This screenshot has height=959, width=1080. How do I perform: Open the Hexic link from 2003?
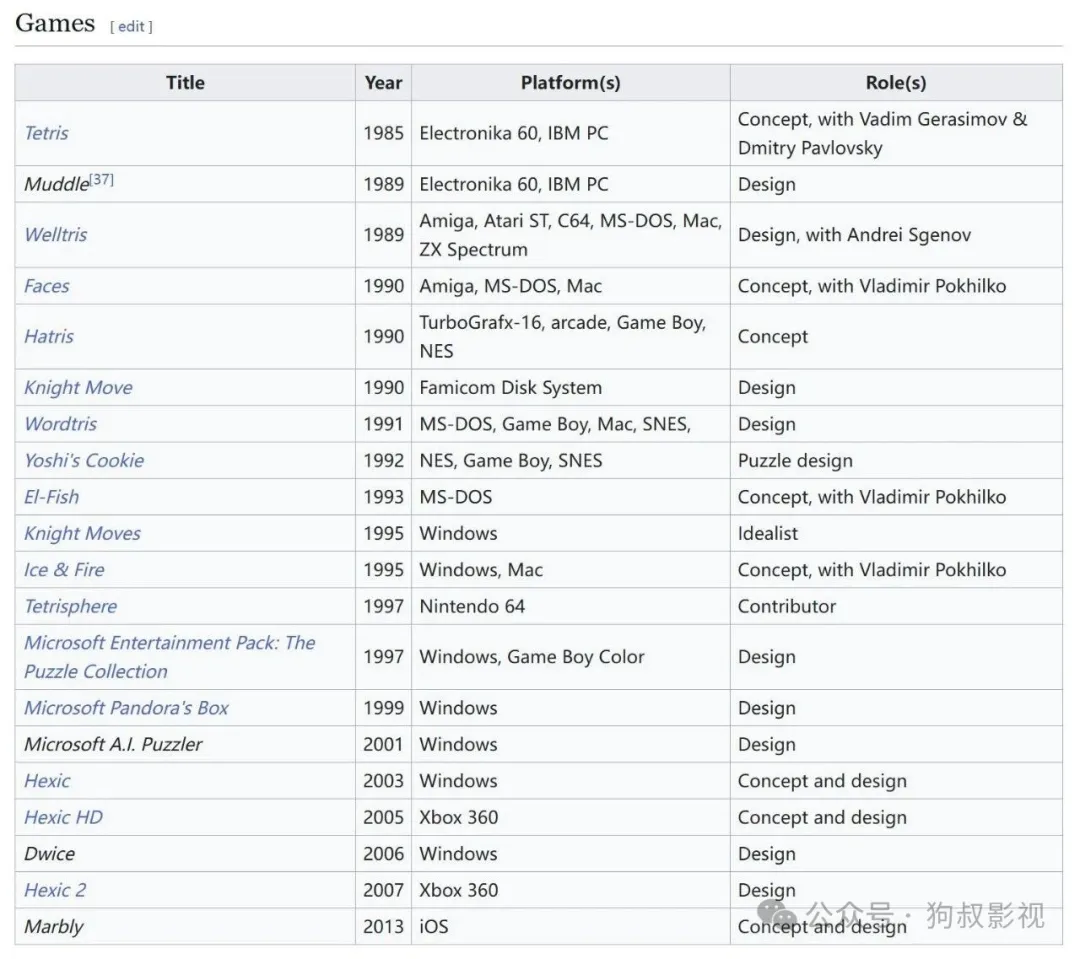click(47, 781)
